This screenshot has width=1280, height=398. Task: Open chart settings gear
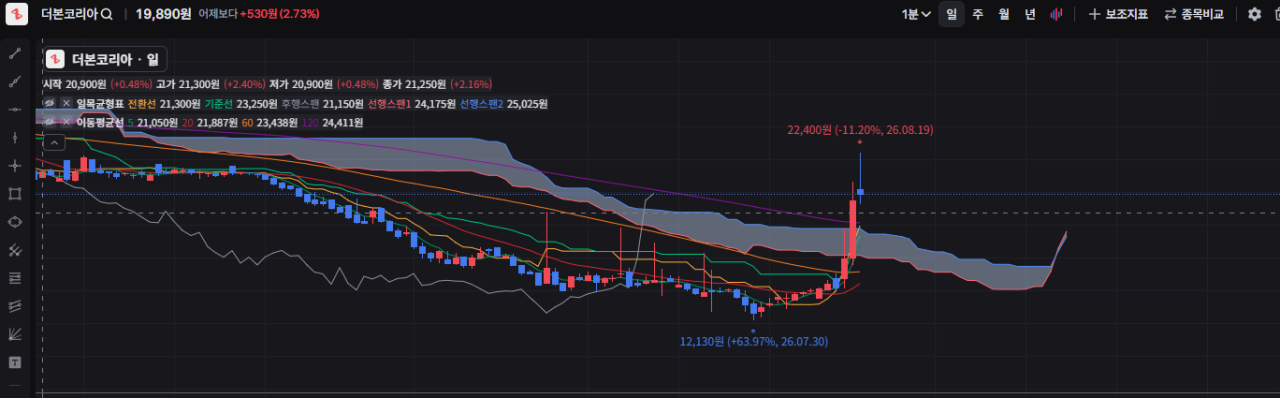[x=1254, y=14]
